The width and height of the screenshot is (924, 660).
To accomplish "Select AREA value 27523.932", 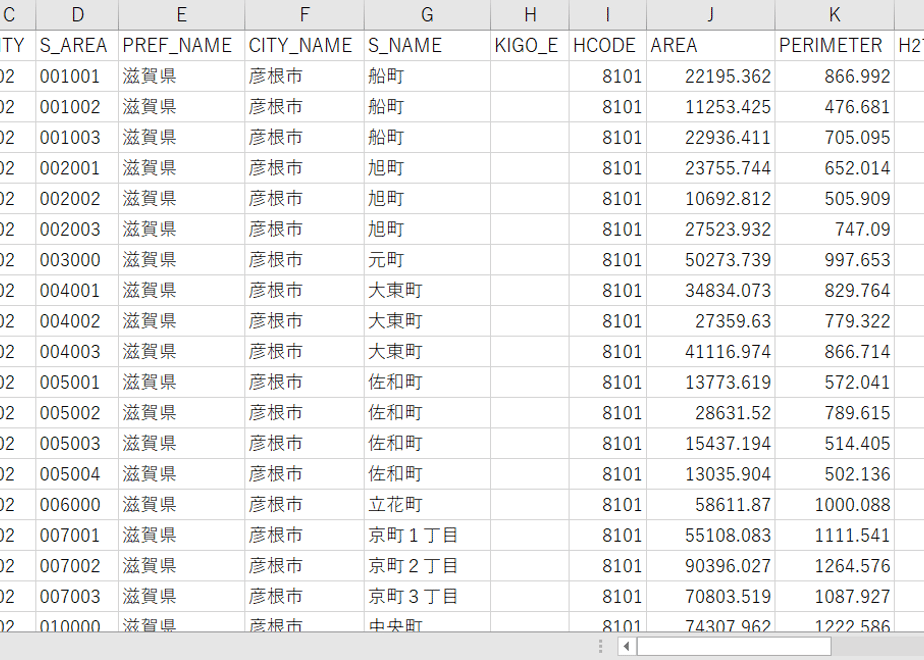I will point(711,229).
